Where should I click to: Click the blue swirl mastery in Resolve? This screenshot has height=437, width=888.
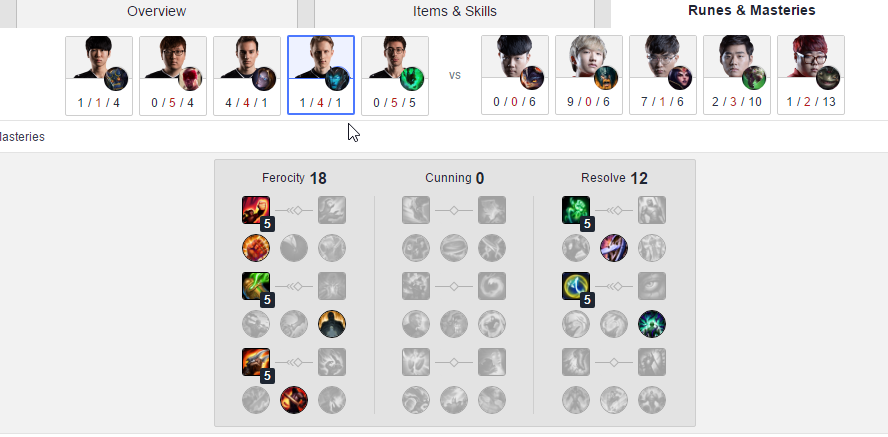(576, 286)
